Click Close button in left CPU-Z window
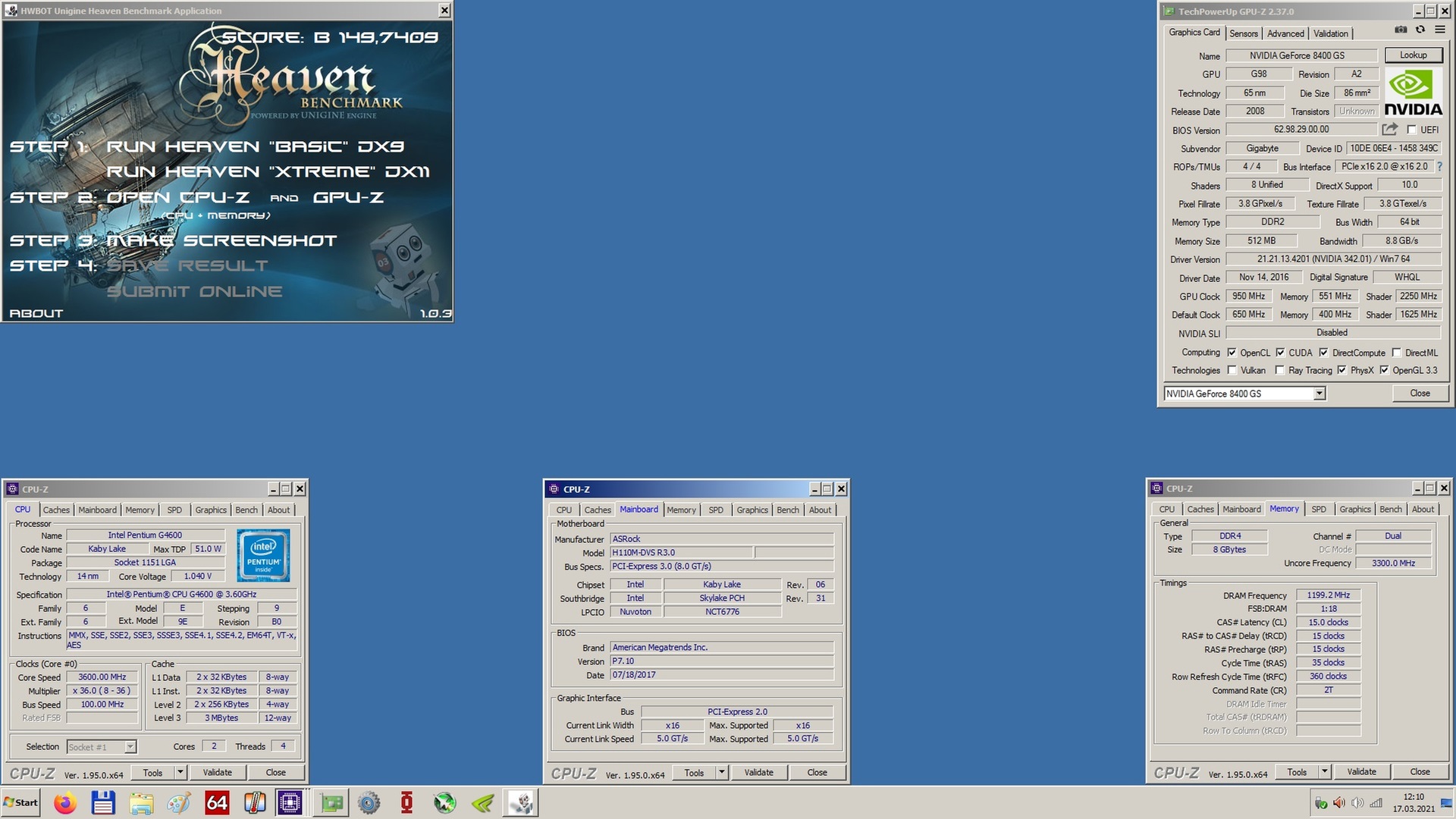 276,773
